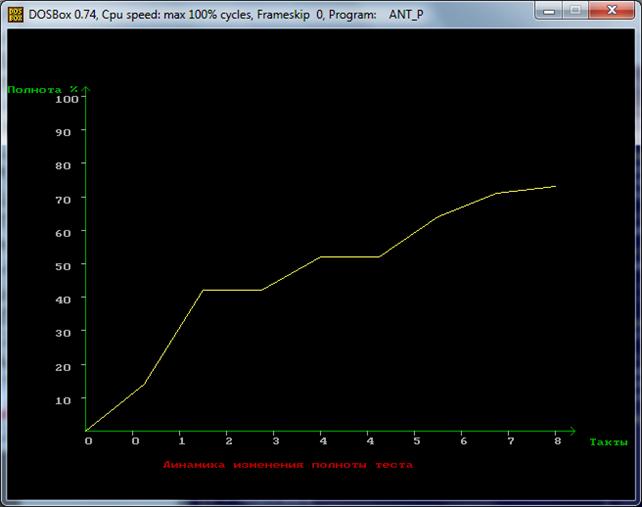Viewport: 642px width, 507px height.
Task: Click the 'Такты' x-axis label
Action: tap(608, 442)
